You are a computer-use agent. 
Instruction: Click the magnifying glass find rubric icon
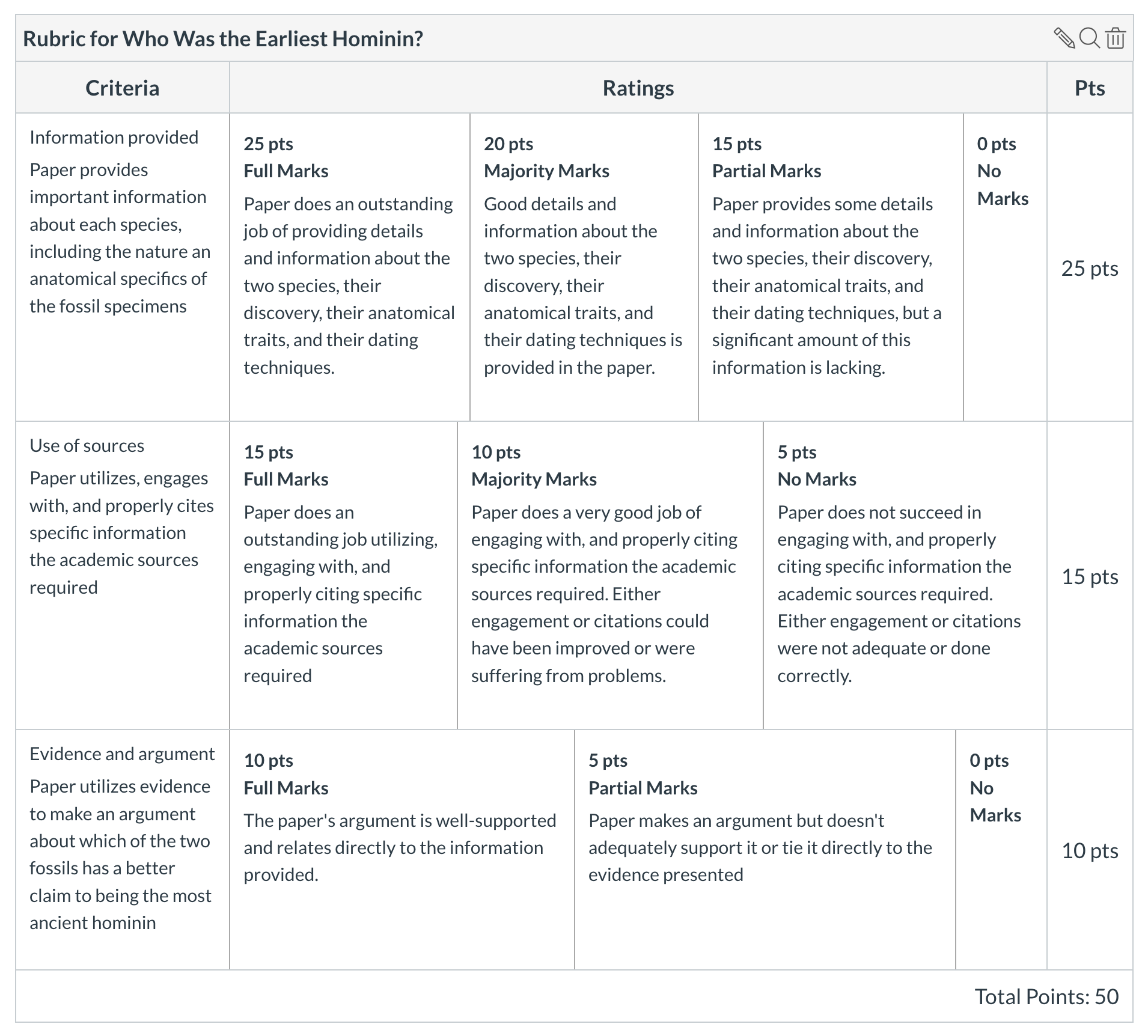(x=1090, y=38)
